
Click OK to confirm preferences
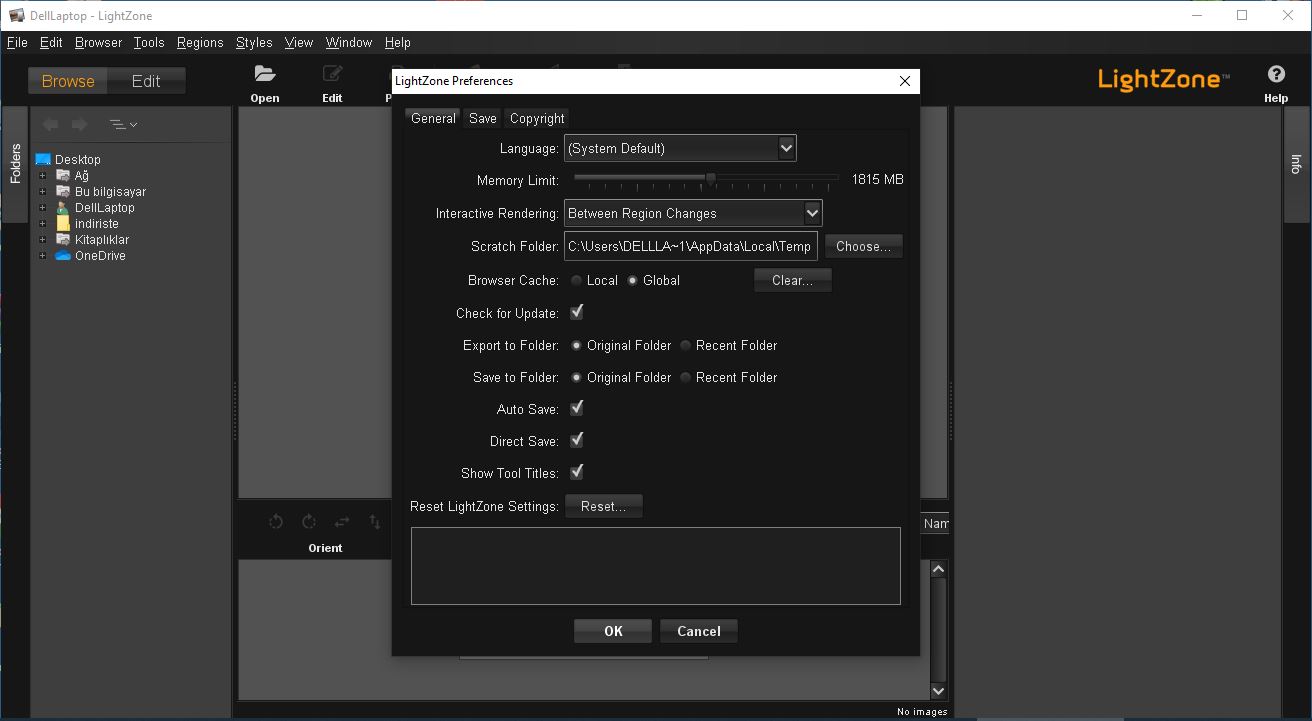pos(613,631)
